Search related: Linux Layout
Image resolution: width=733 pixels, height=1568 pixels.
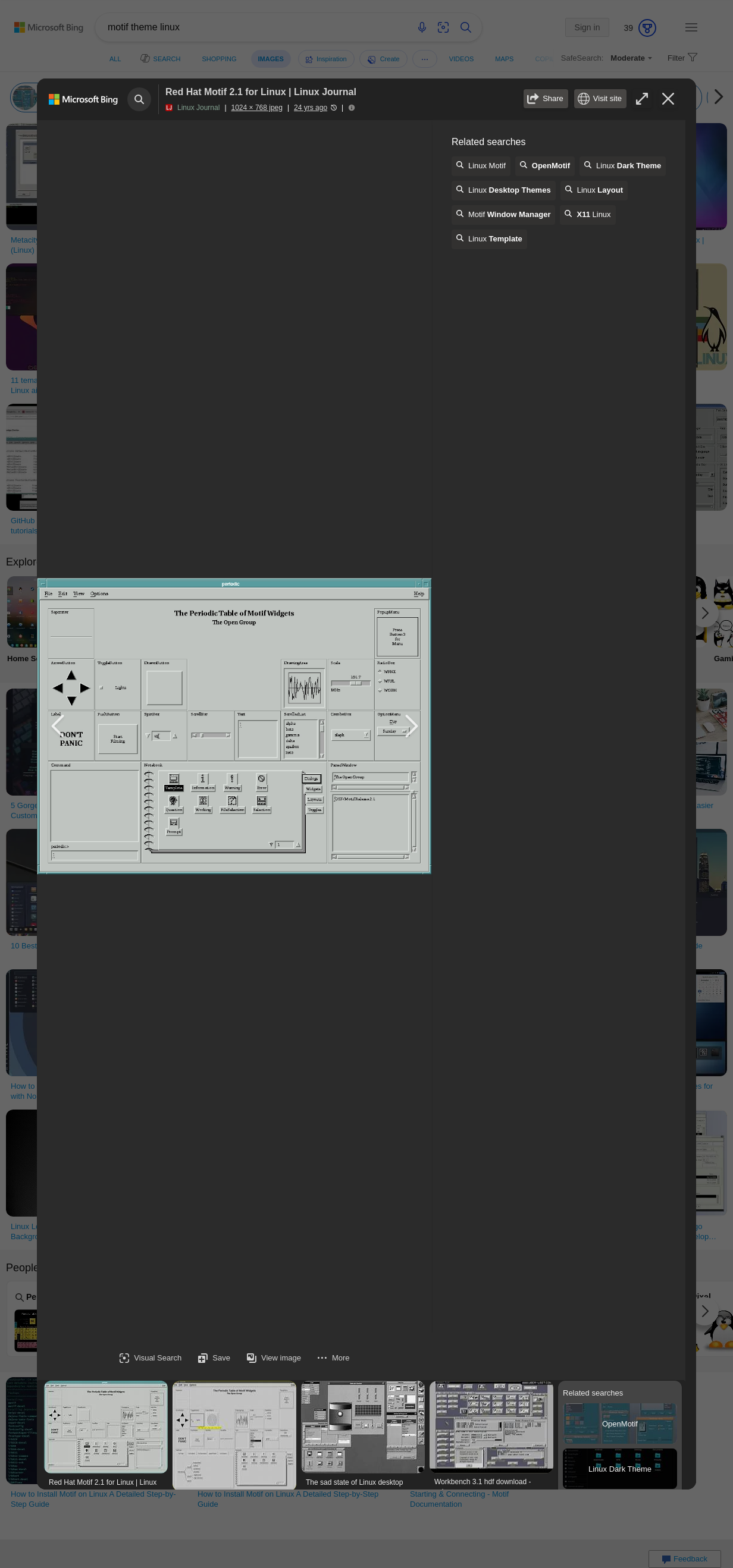click(x=593, y=190)
